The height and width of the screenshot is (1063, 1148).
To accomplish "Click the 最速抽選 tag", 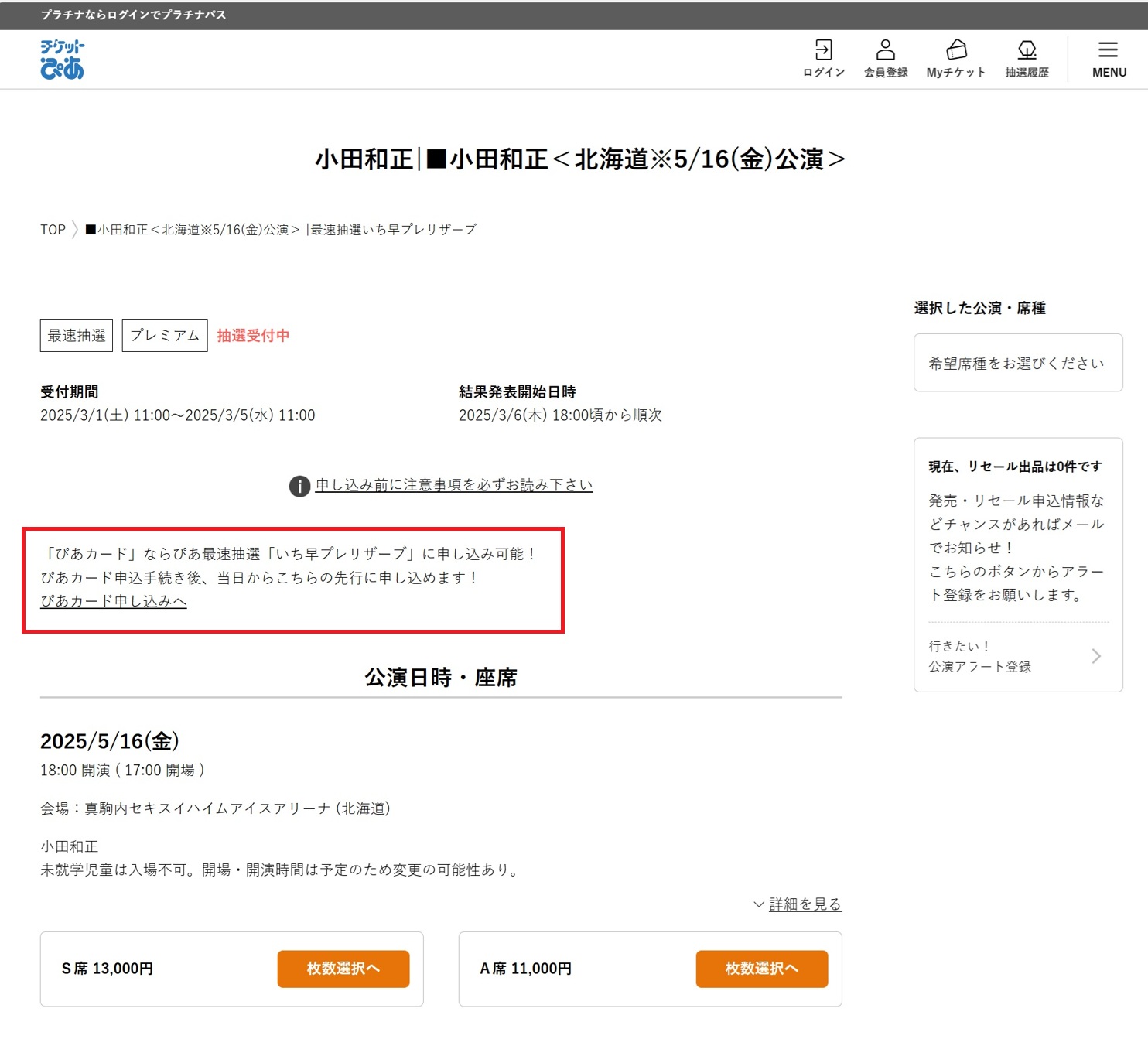I will tap(77, 335).
